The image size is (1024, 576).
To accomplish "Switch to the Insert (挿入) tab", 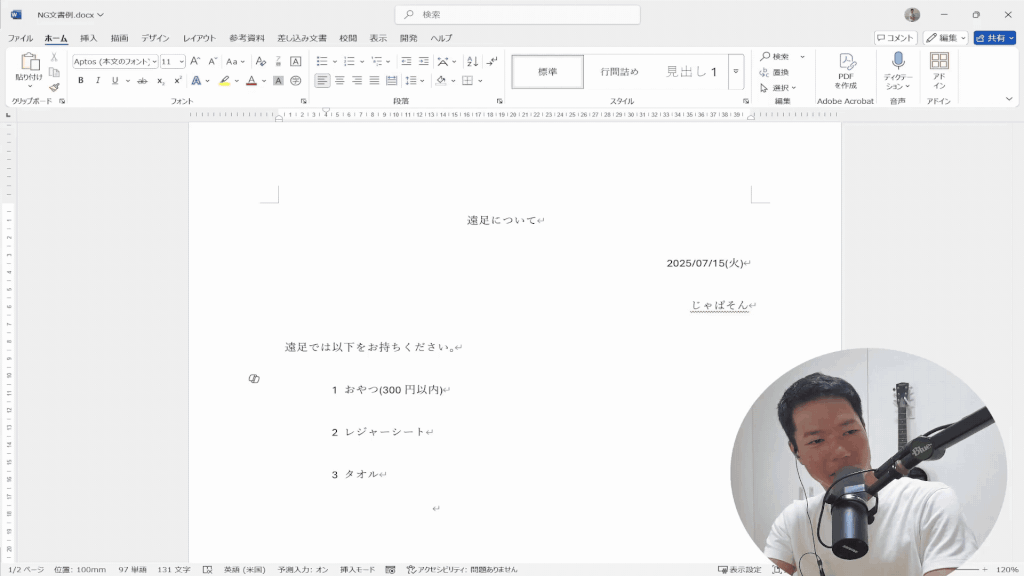I will [x=88, y=38].
